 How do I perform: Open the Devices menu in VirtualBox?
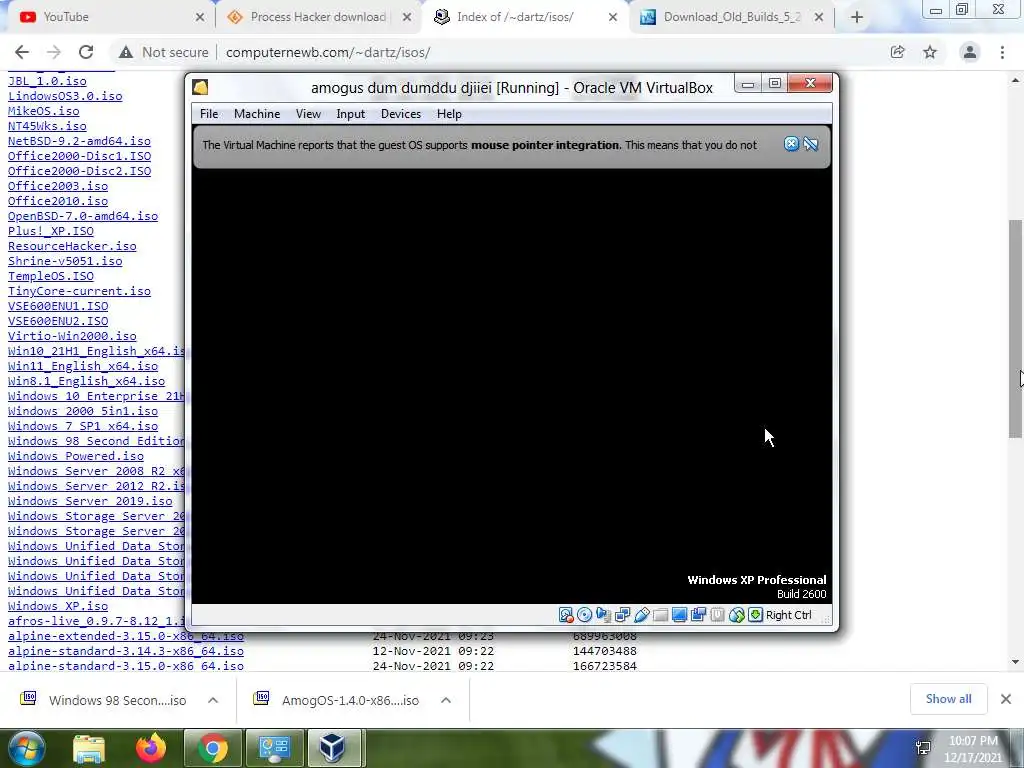click(401, 114)
